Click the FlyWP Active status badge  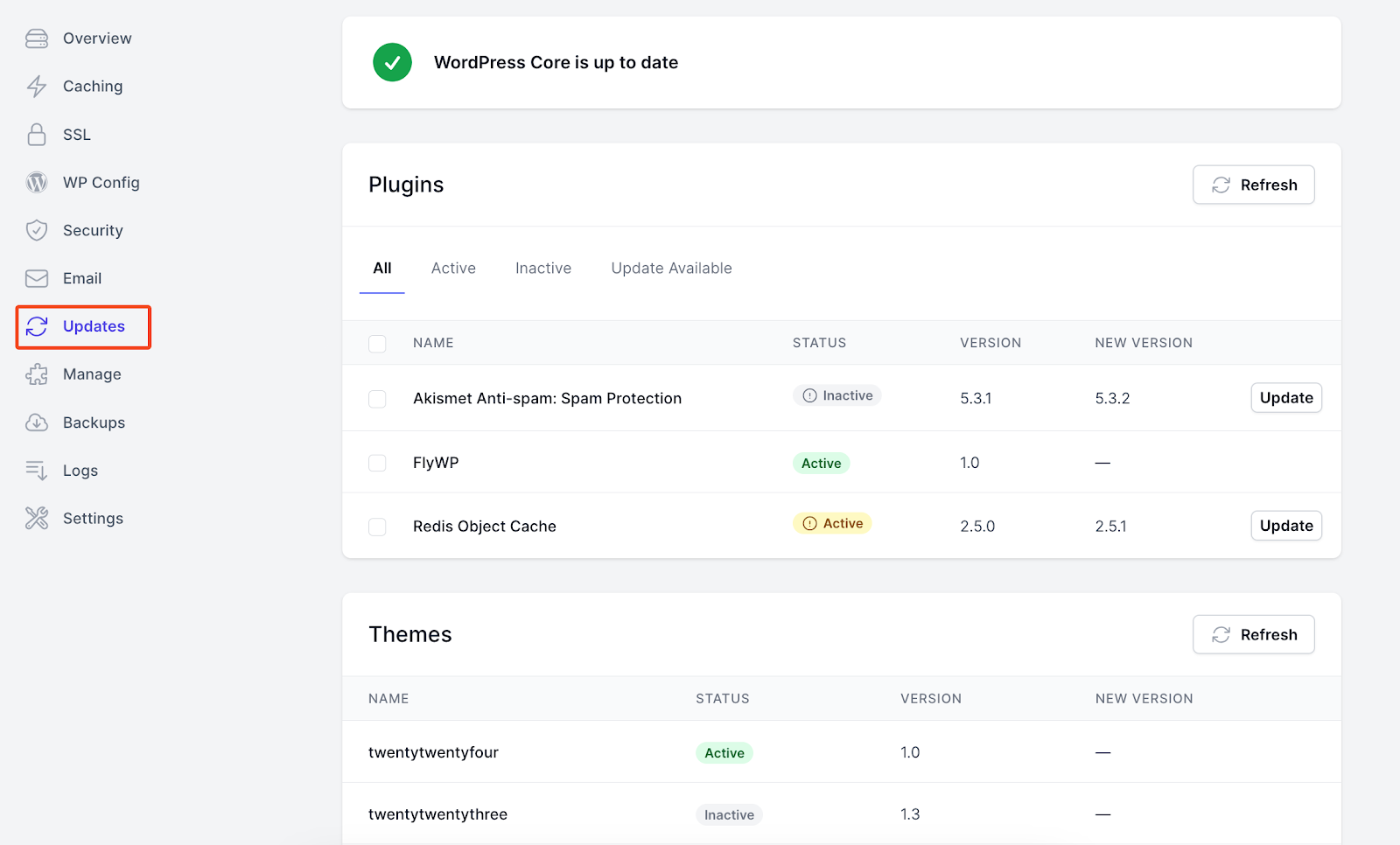tap(821, 464)
